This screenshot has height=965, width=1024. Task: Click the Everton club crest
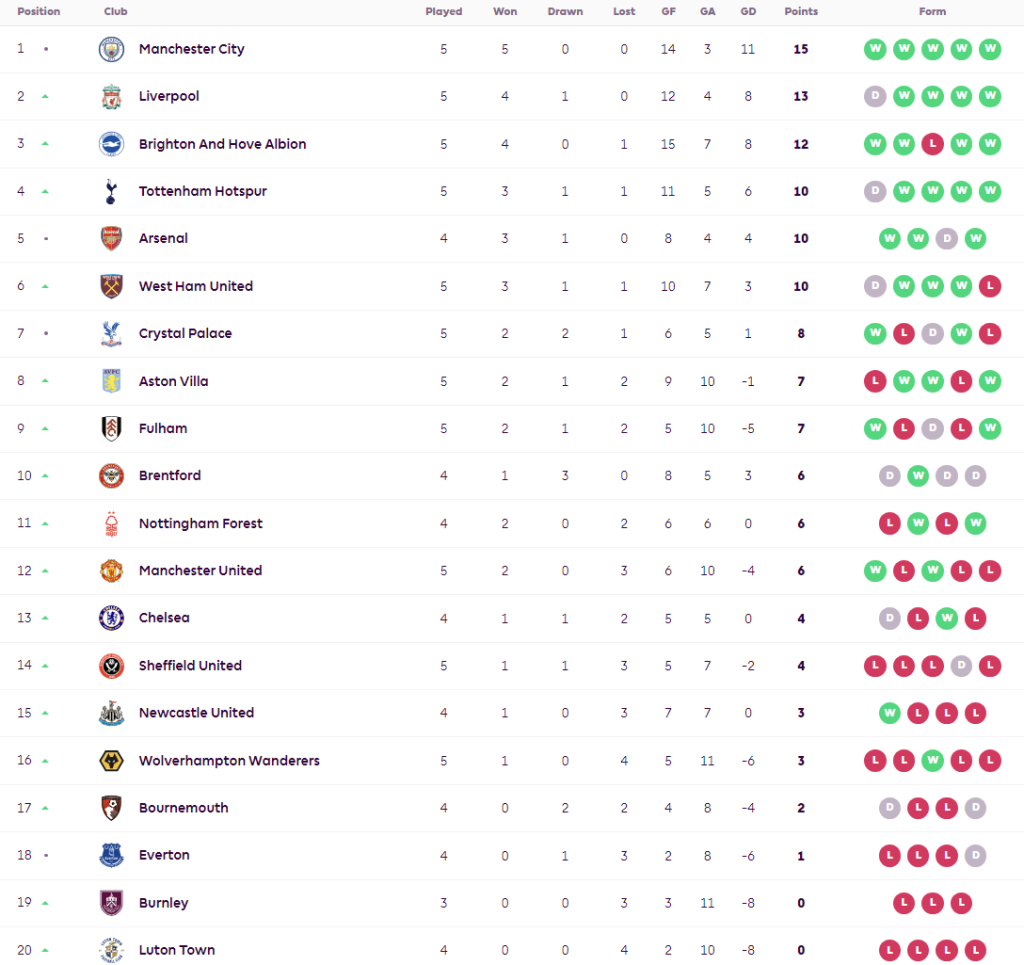111,855
